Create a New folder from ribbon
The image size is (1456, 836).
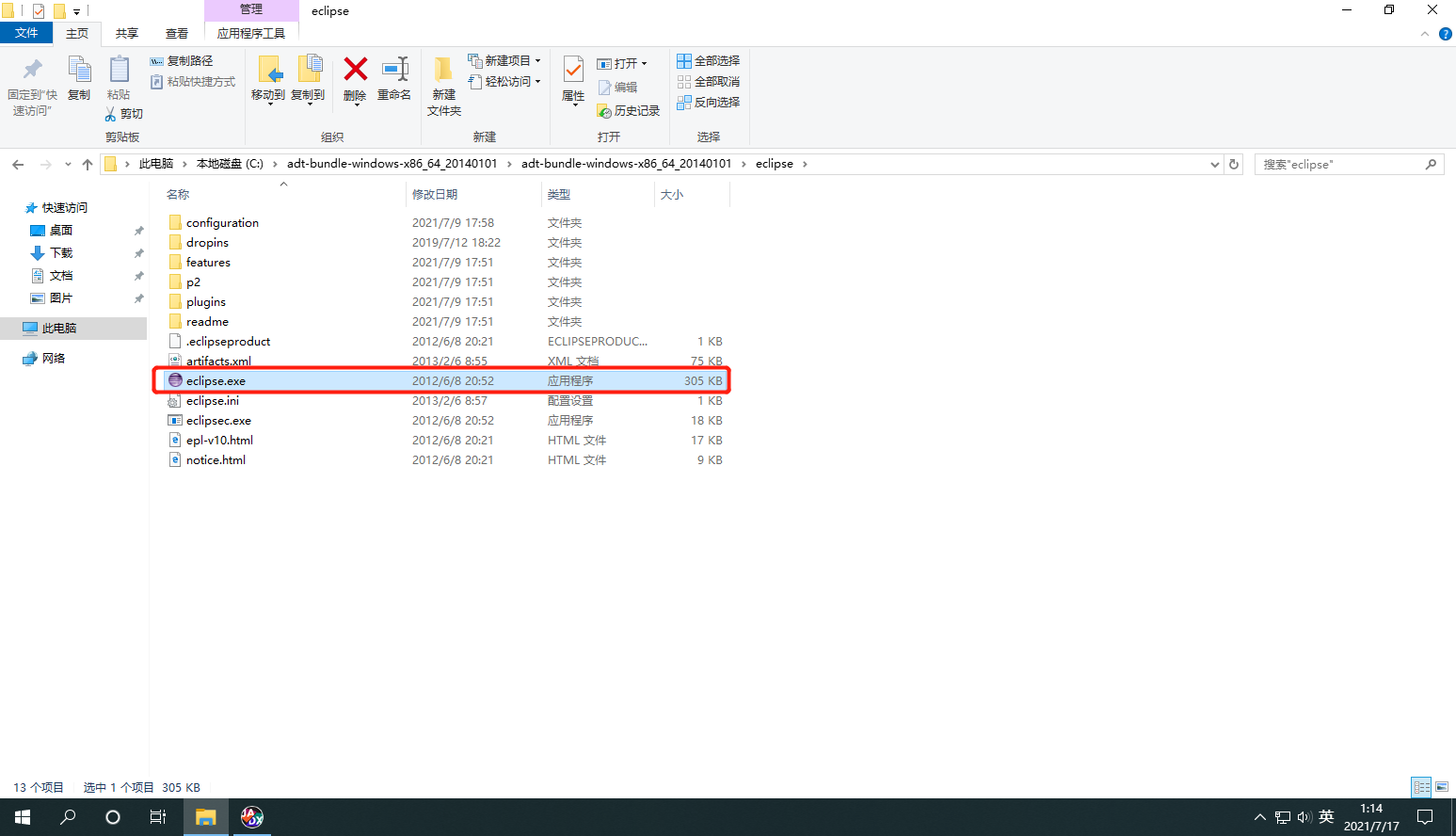(444, 87)
